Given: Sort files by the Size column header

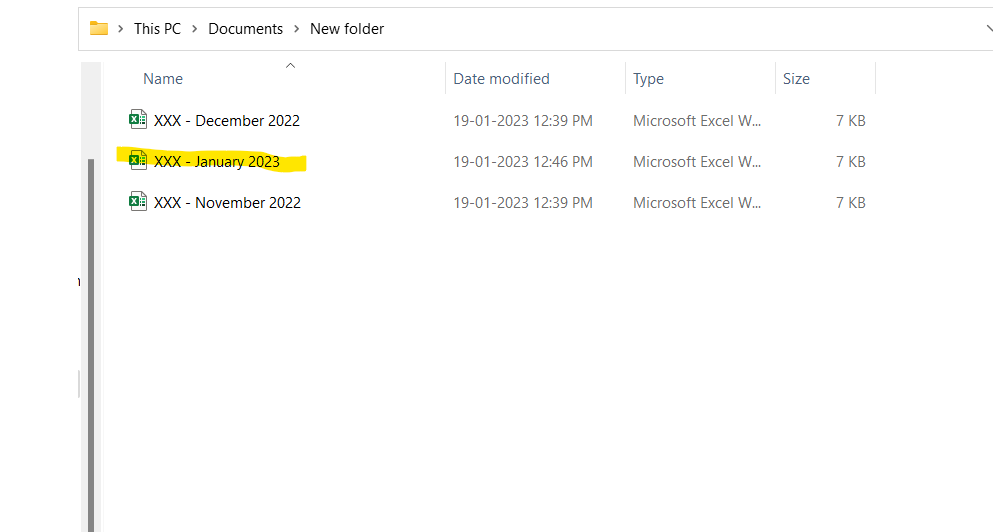Looking at the screenshot, I should [796, 79].
